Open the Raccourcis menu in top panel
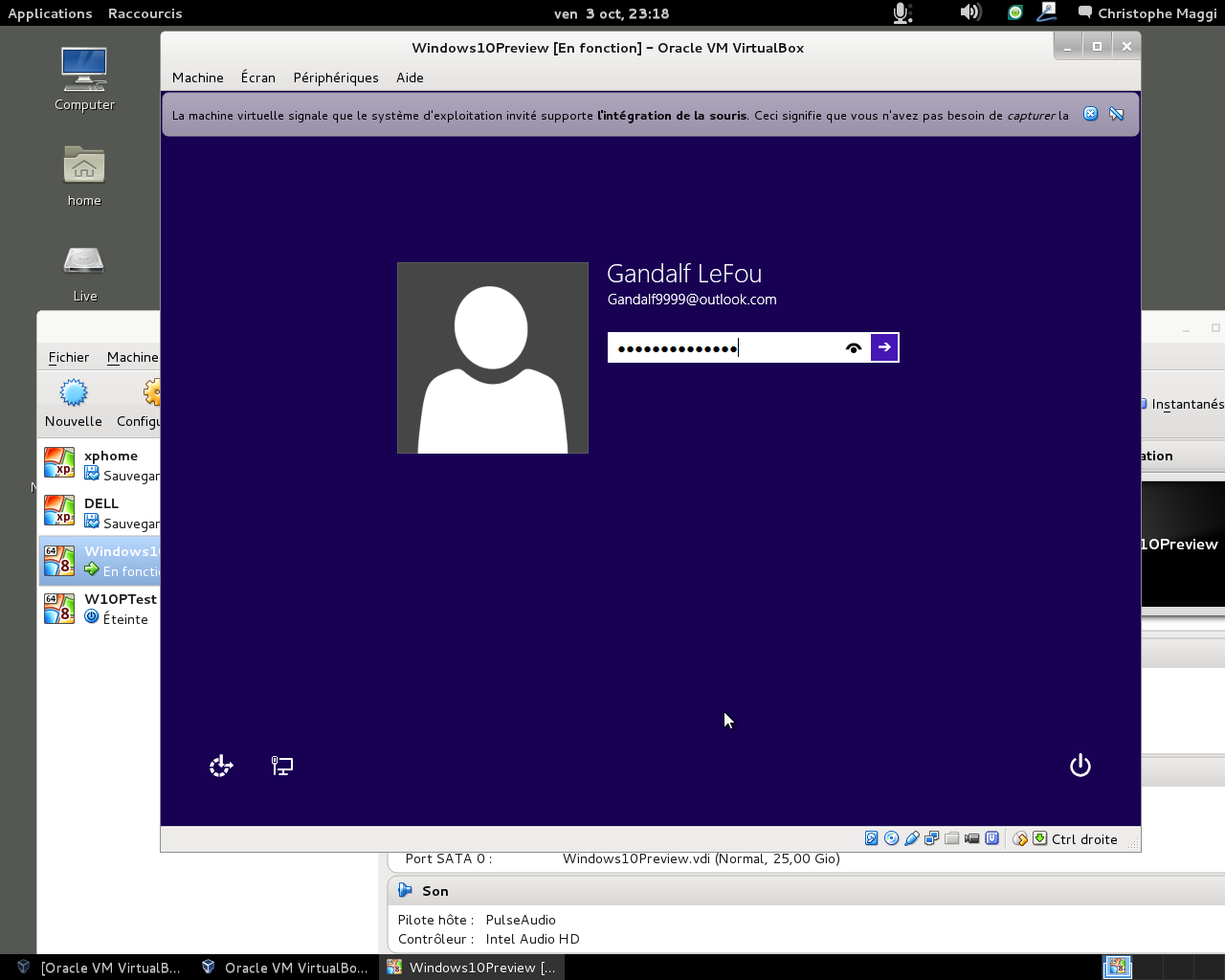This screenshot has width=1225, height=980. click(x=145, y=13)
